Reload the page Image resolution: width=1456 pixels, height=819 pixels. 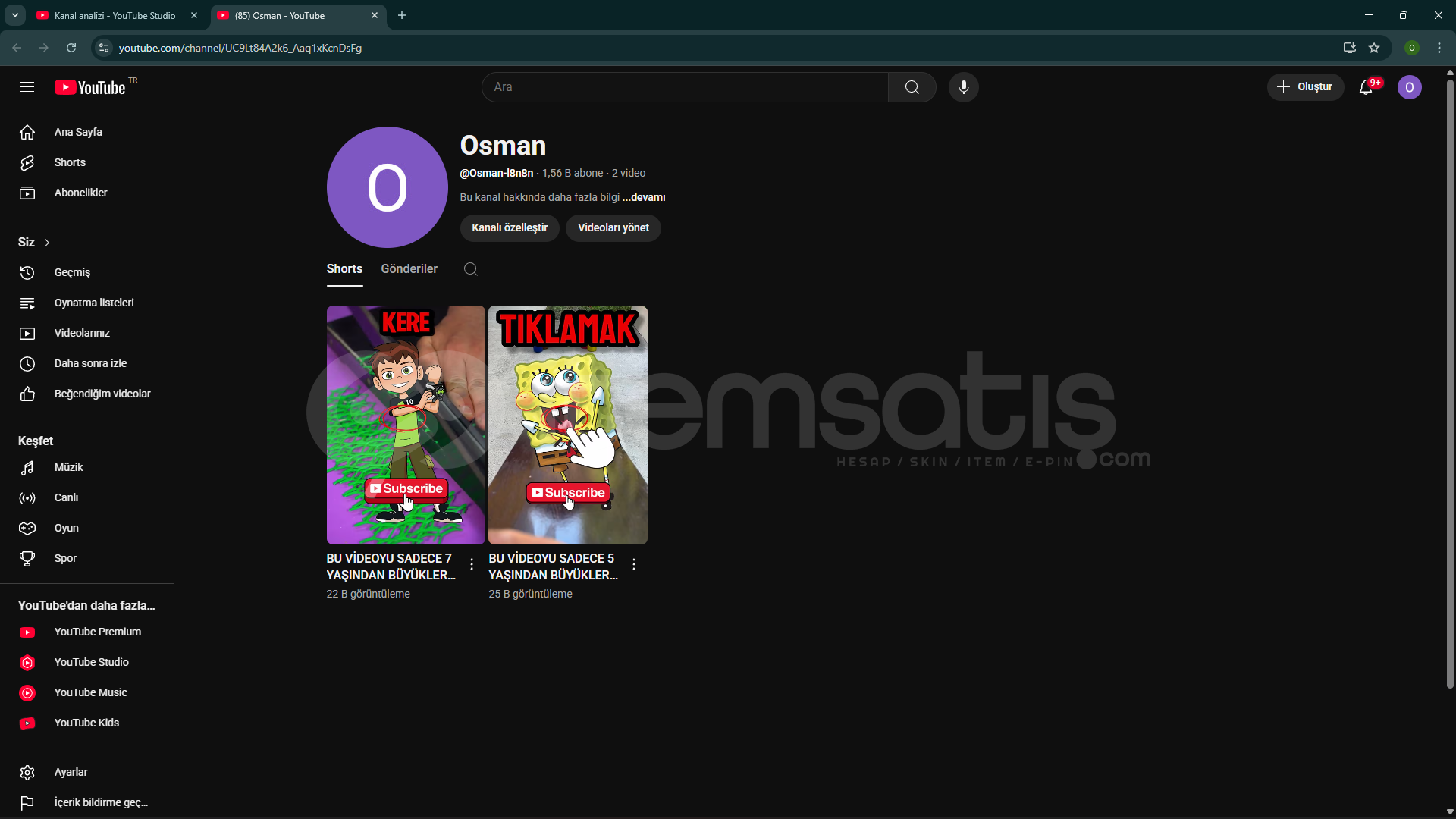[71, 48]
